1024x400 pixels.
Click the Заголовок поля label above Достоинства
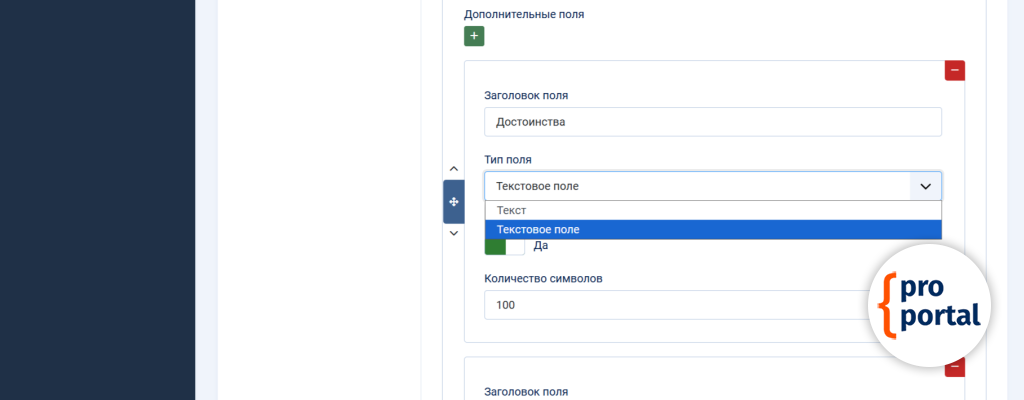tap(526, 95)
